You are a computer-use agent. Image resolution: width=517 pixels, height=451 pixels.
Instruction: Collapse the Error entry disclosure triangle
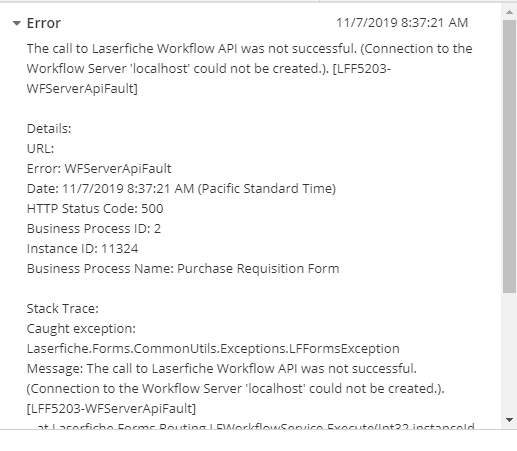17,23
